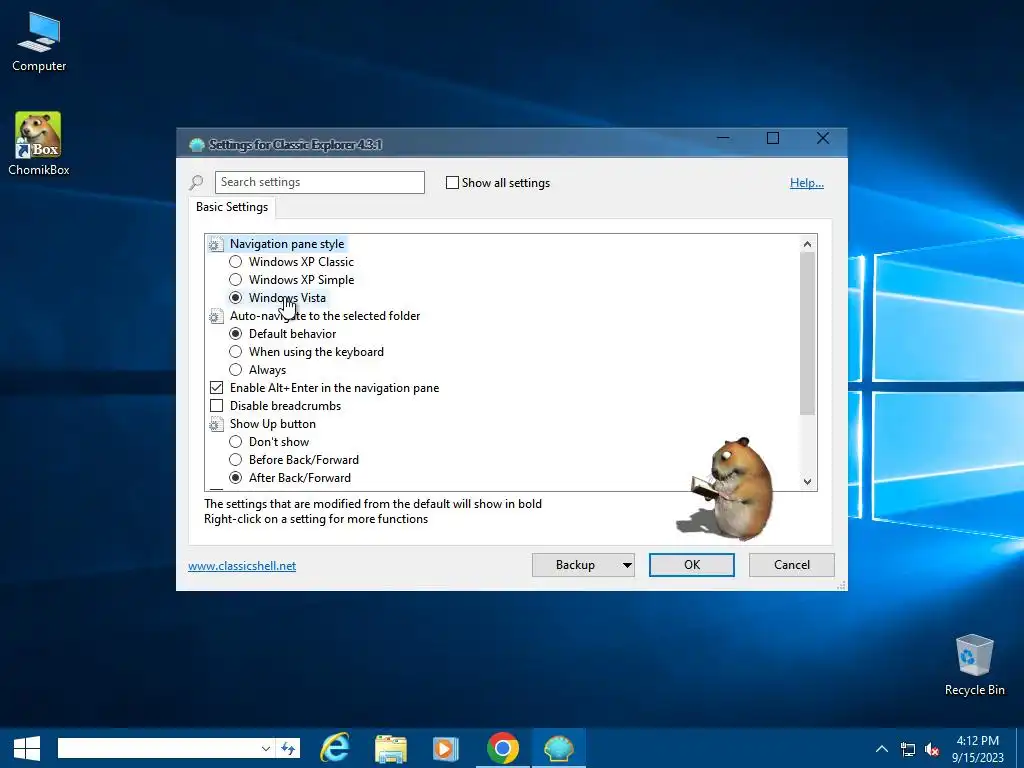Click the gear icon beside Navigation pane style
This screenshot has height=768, width=1024.
coord(216,244)
